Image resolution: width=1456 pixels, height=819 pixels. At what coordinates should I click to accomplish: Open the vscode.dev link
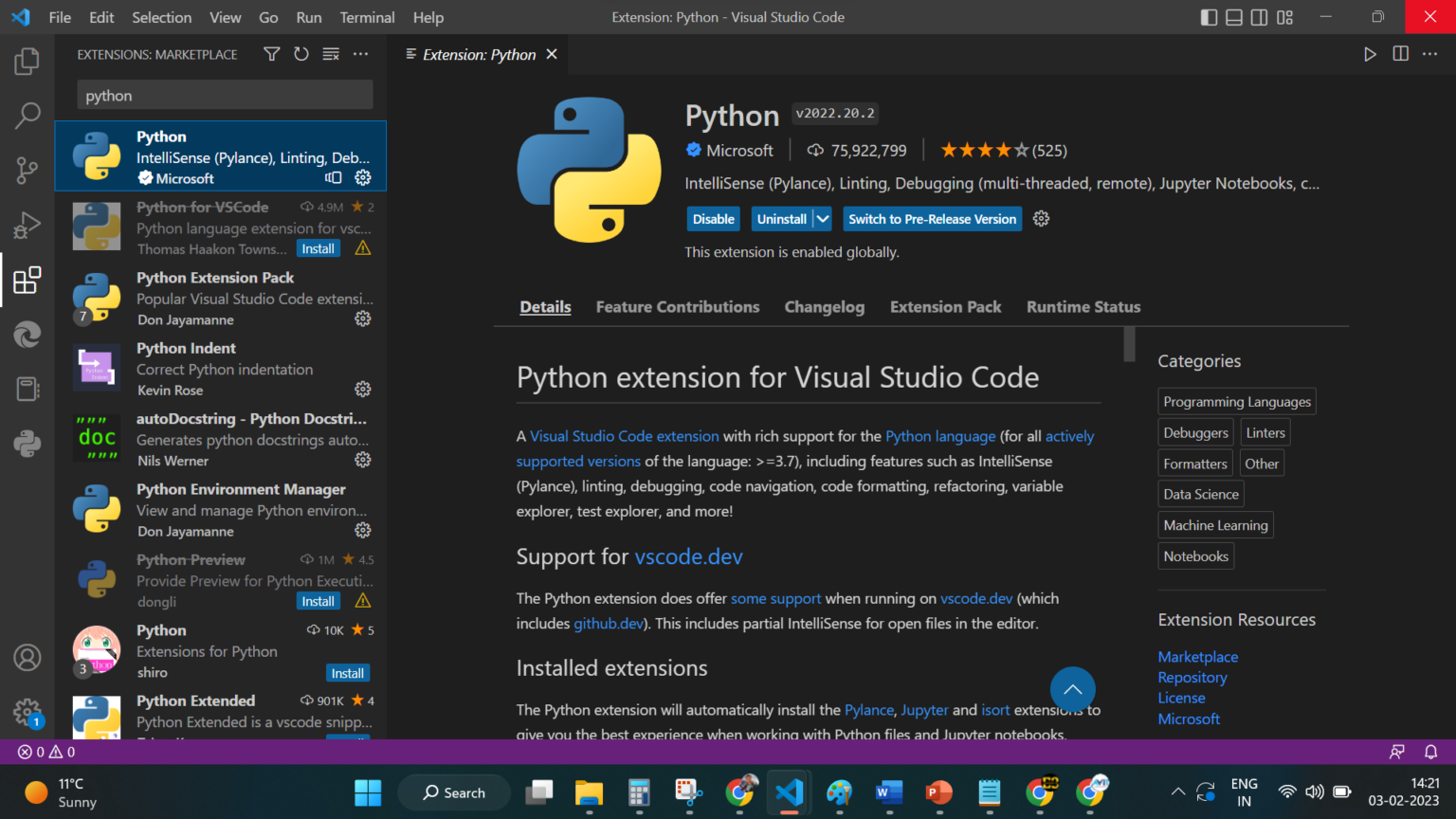[688, 556]
